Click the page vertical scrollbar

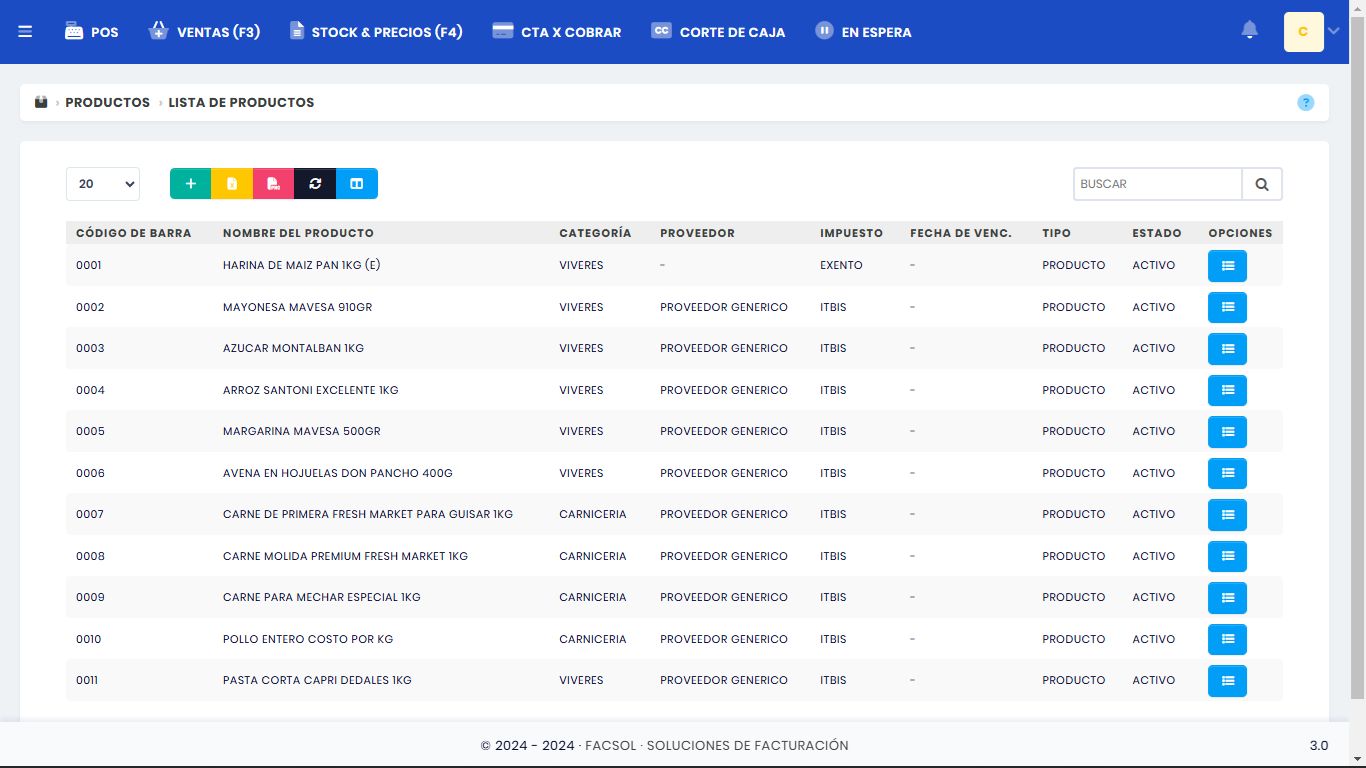tap(1358, 380)
